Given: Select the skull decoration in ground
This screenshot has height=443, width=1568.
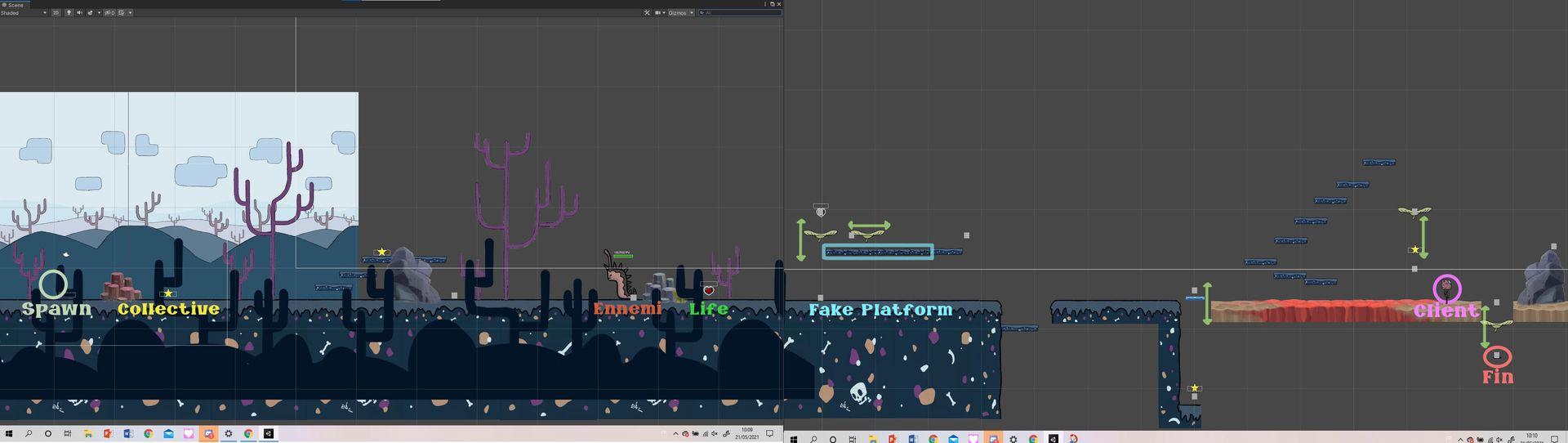Looking at the screenshot, I should [x=858, y=394].
